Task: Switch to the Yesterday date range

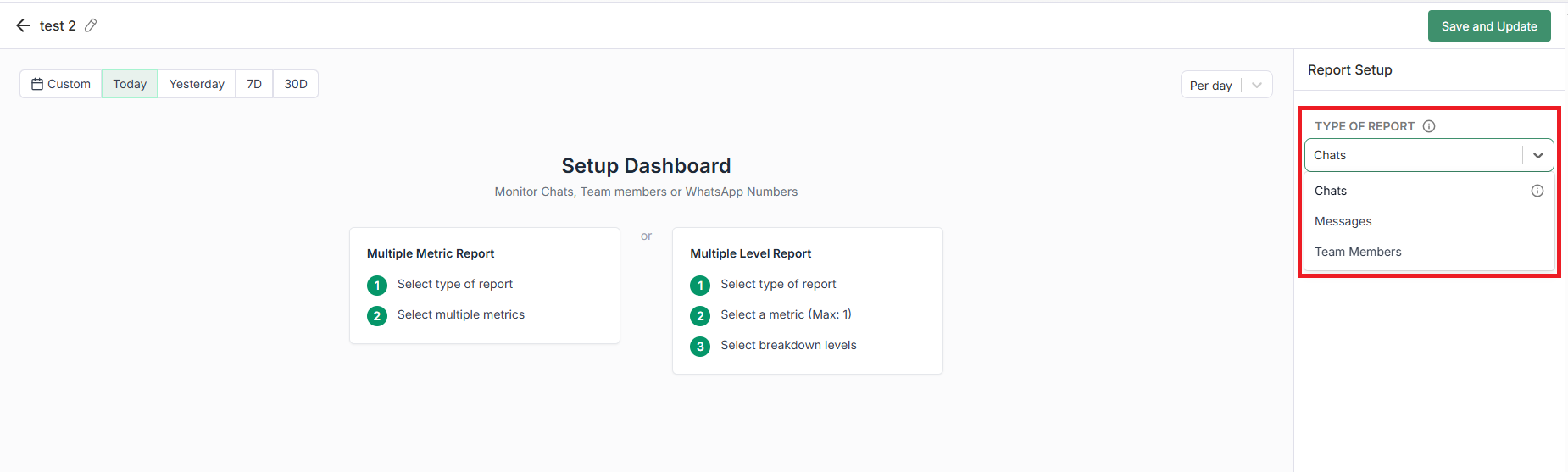Action: click(197, 84)
